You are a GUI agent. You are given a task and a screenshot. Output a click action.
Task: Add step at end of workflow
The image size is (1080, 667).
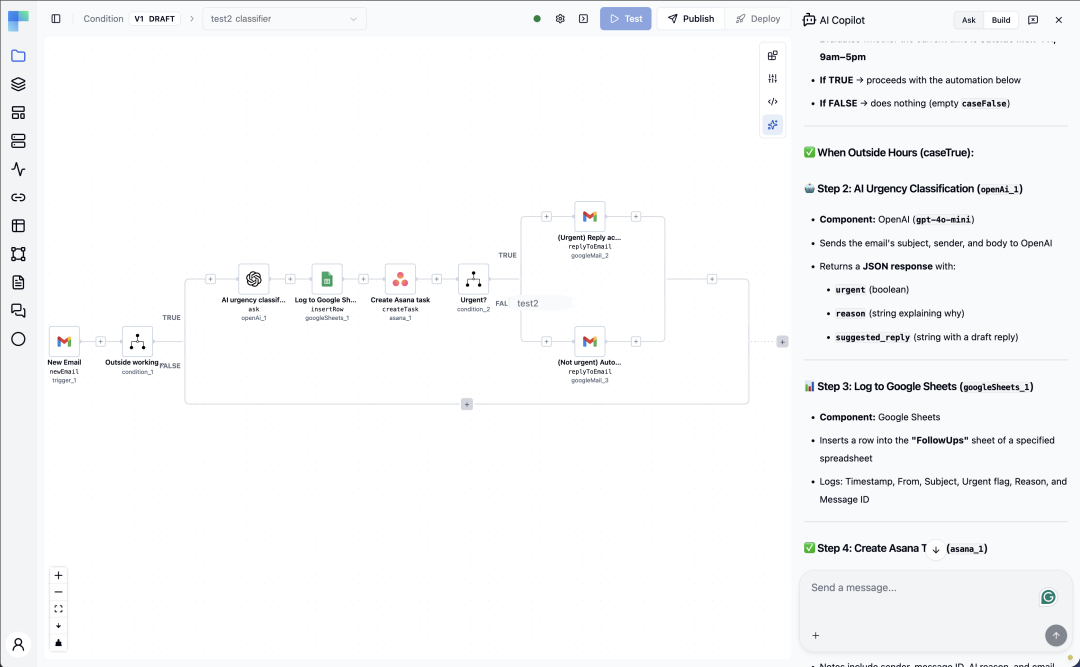tap(782, 342)
